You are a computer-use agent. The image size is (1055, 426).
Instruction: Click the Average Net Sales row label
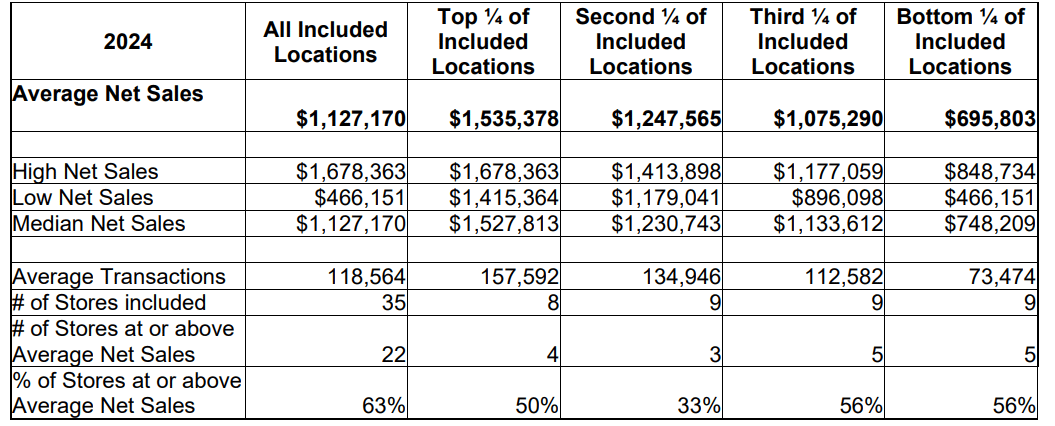[x=108, y=94]
